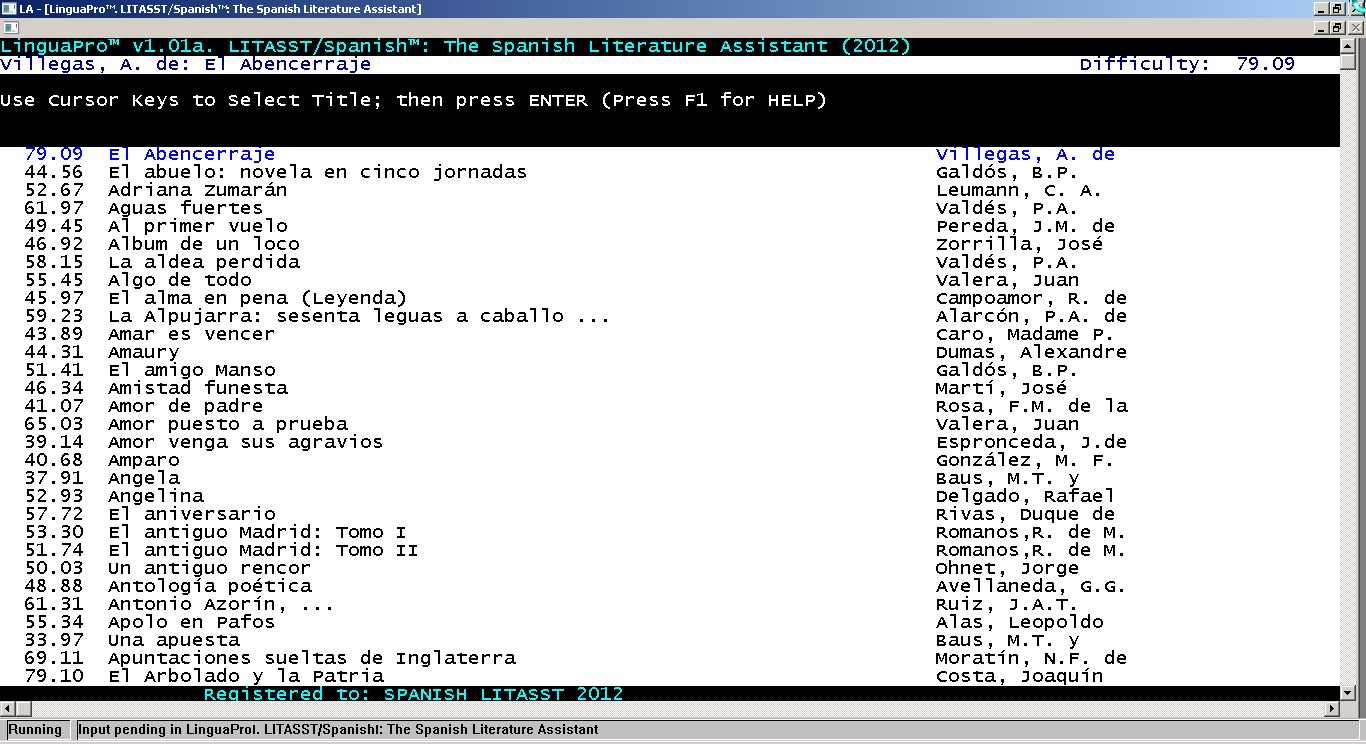Select the title Amor puesto a prueba
This screenshot has height=744, width=1366.
[227, 424]
